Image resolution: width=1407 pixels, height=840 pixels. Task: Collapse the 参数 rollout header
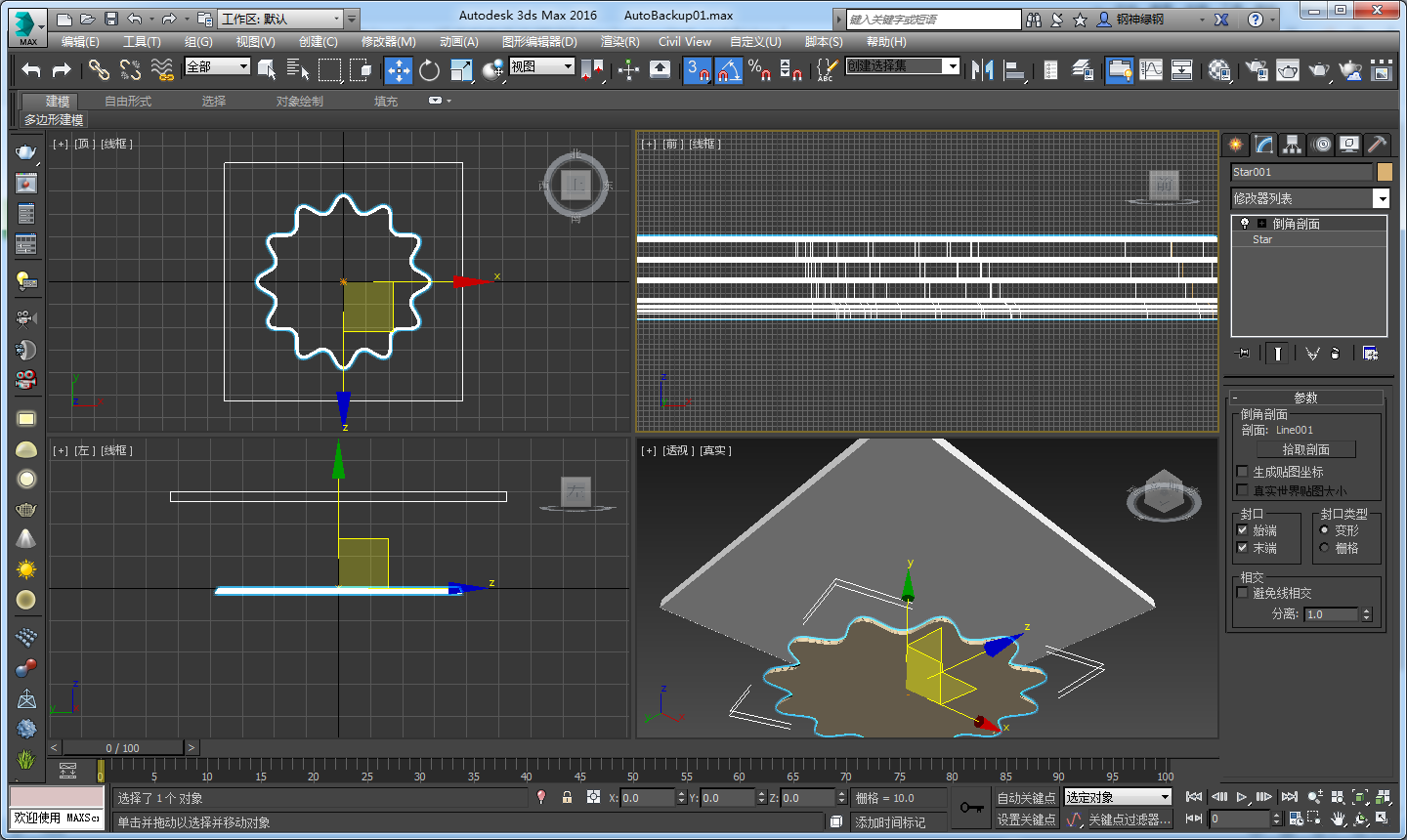(x=1306, y=398)
